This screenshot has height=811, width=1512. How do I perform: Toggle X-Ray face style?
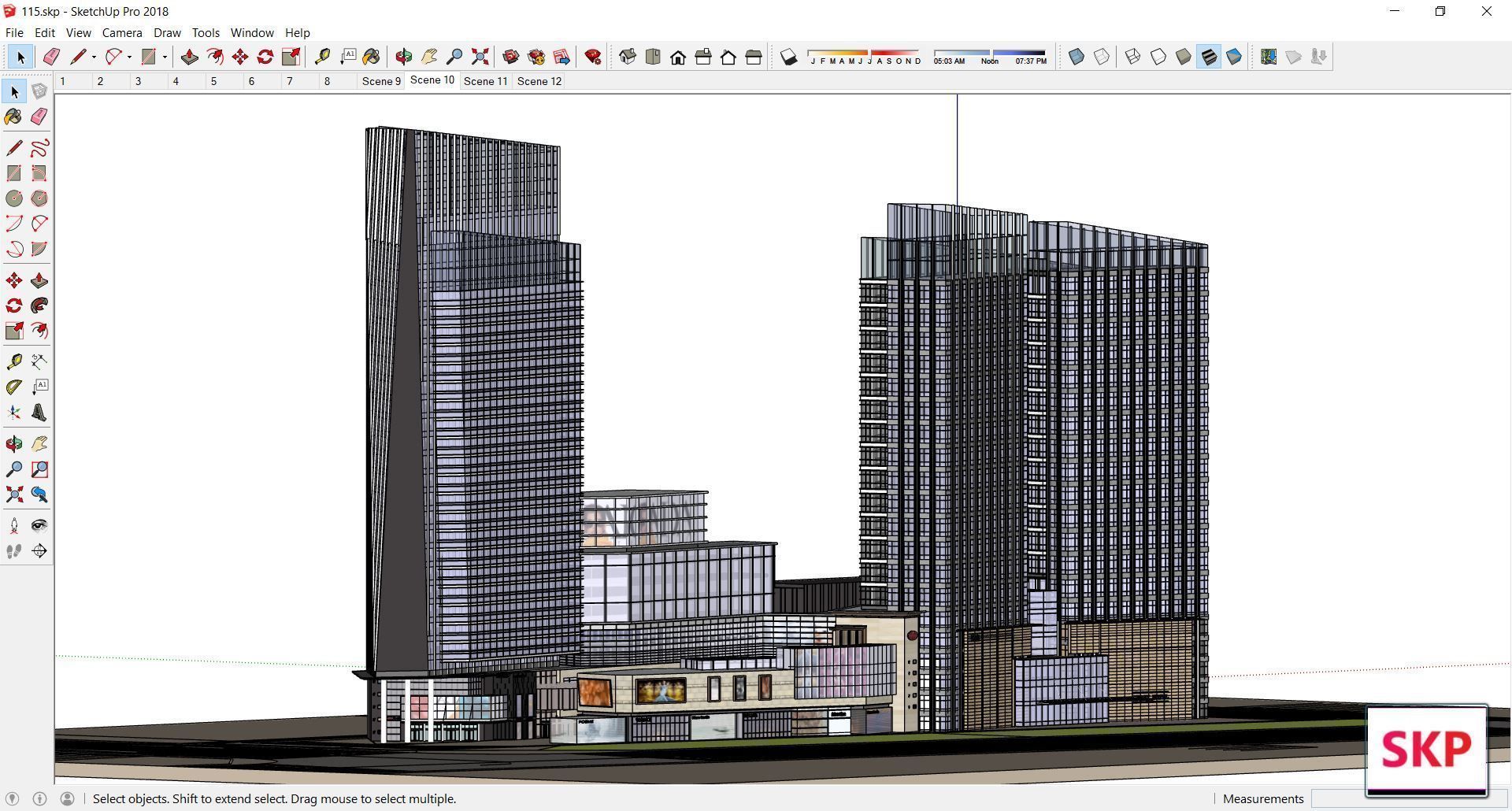pyautogui.click(x=1077, y=57)
